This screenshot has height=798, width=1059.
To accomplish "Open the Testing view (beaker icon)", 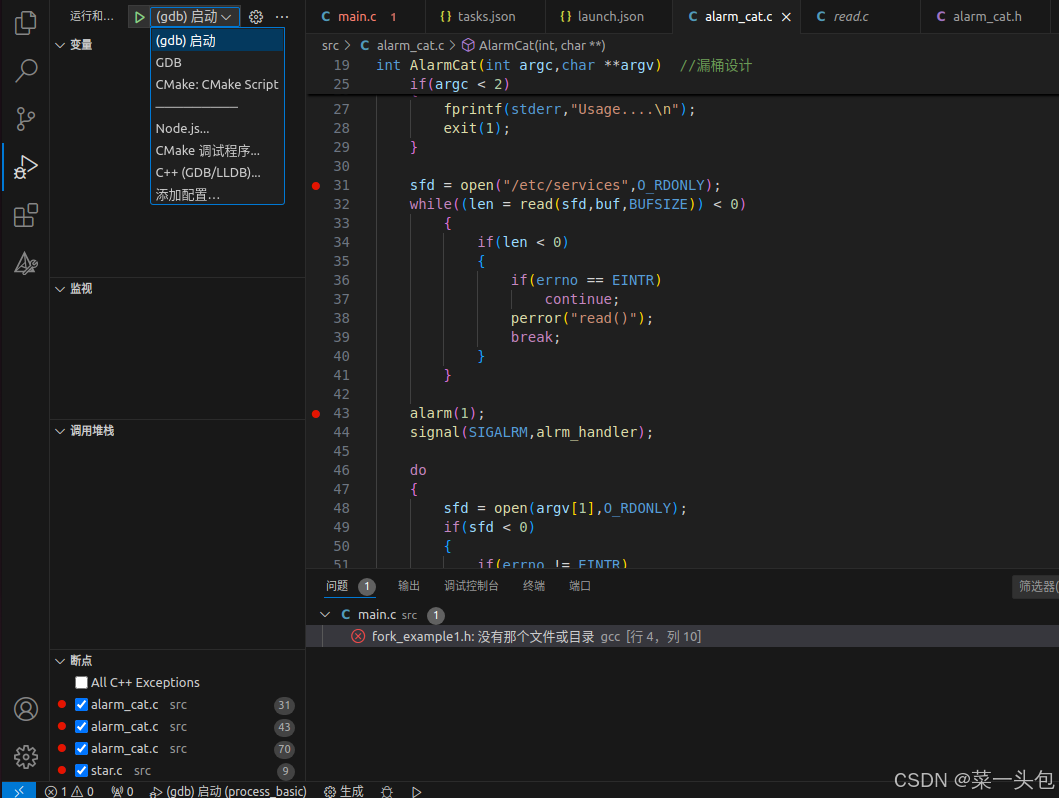I will pyautogui.click(x=25, y=263).
